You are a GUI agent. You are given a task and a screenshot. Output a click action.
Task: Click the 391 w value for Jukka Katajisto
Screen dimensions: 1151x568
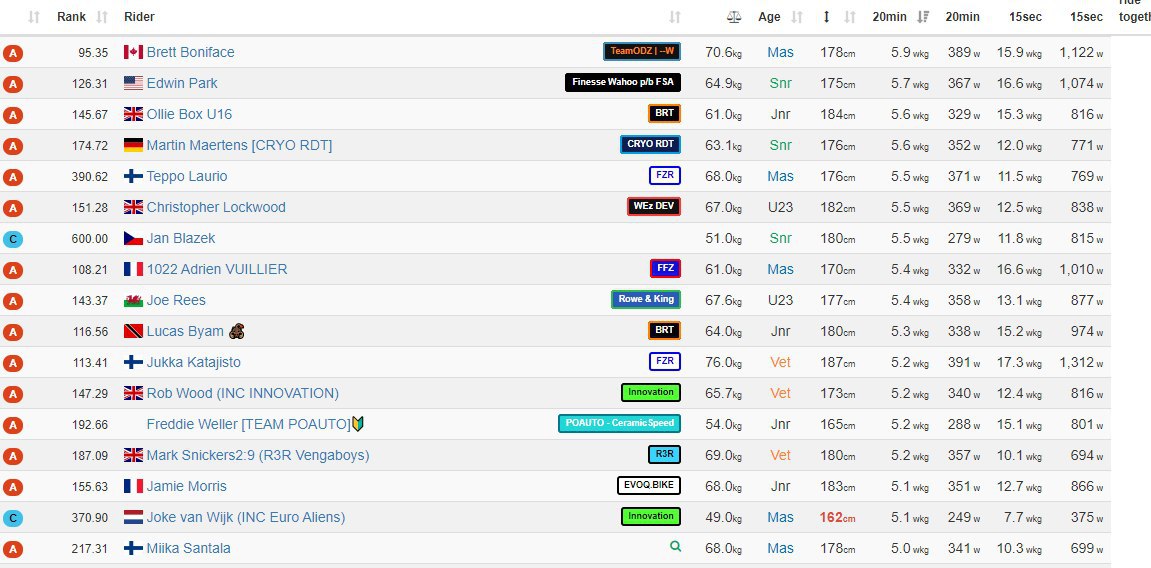(x=964, y=363)
